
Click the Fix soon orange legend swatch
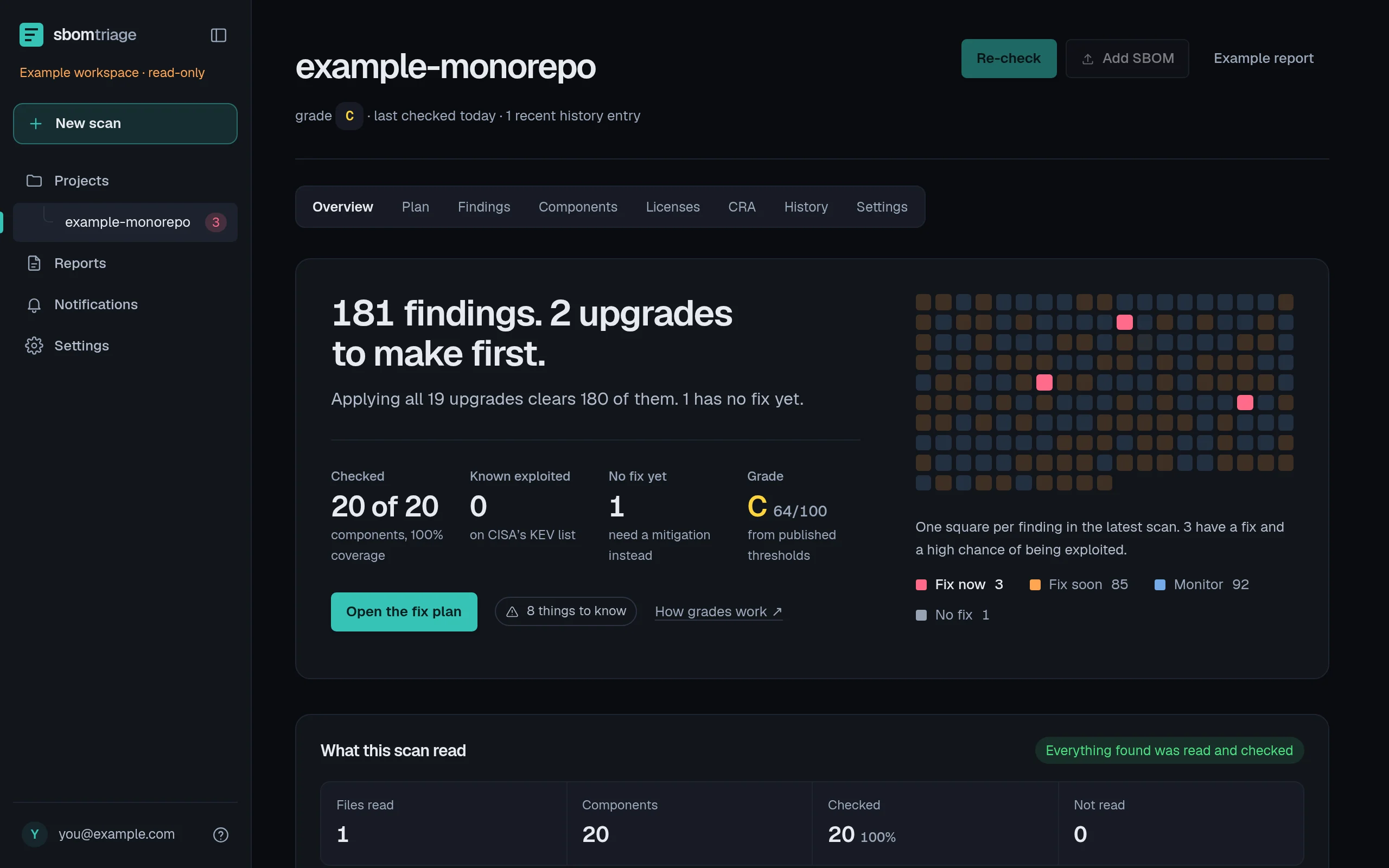click(1035, 585)
